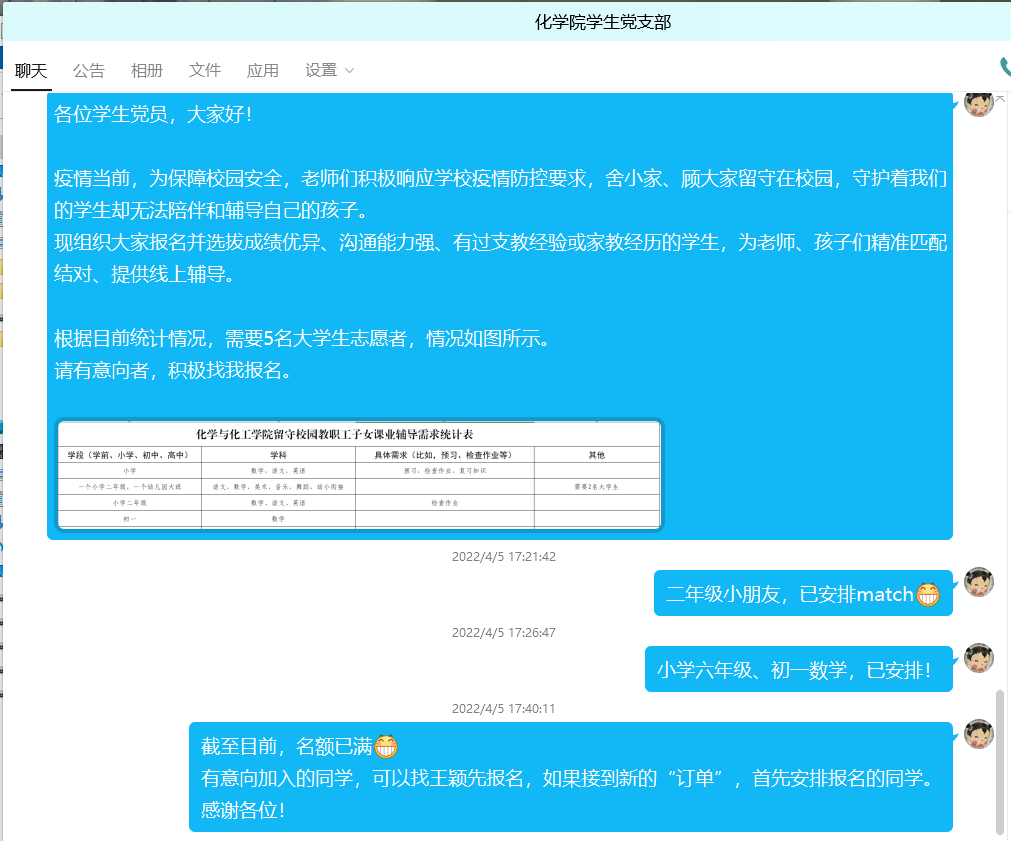Open the 应用 tab
The image size is (1011, 841).
[x=263, y=70]
